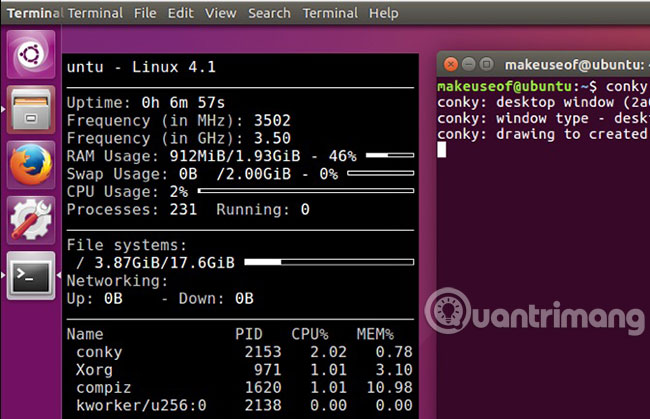Click the RAM Usage progress bar

[x=390, y=155]
